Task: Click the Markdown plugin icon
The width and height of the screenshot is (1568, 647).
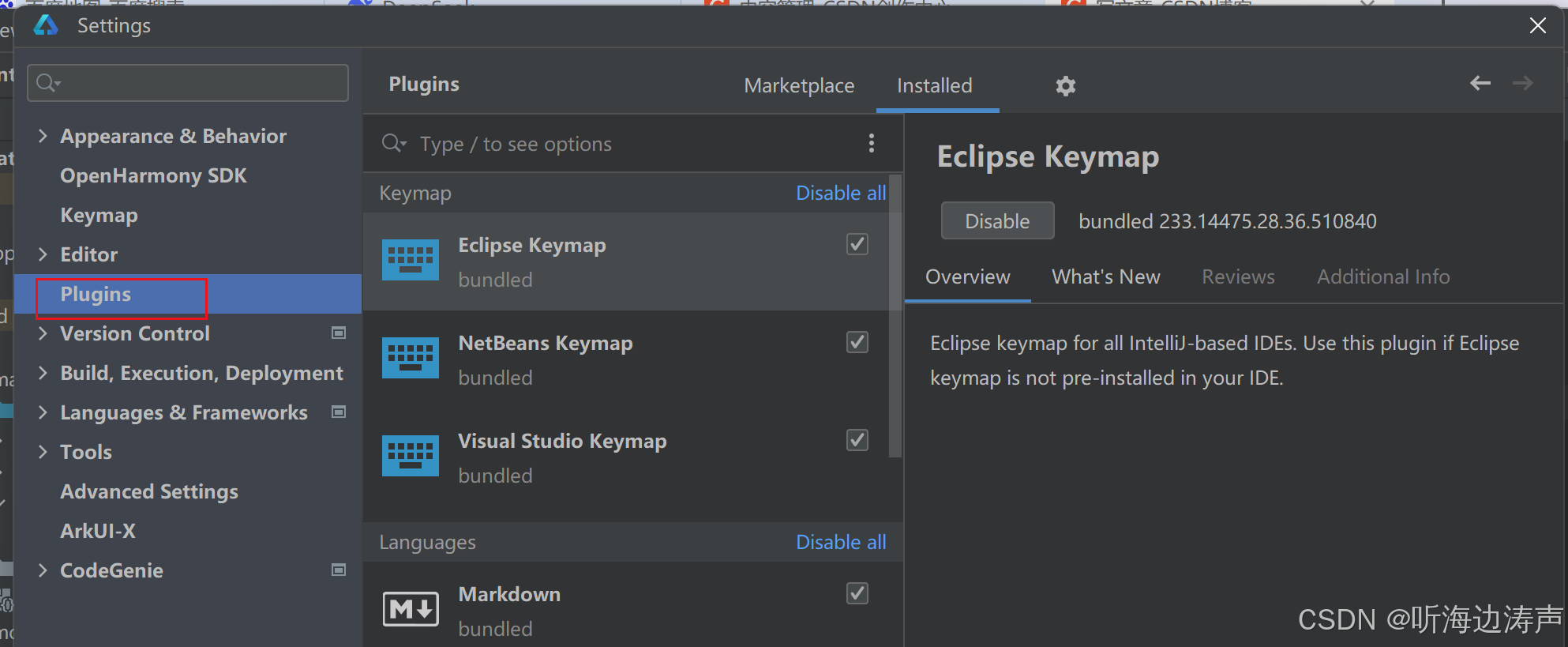Action: [411, 609]
